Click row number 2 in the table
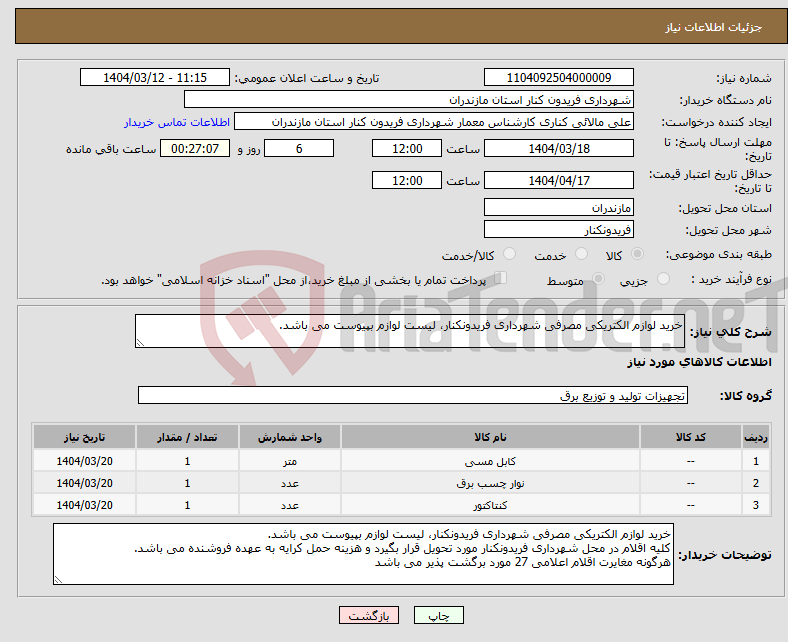 pos(756,483)
